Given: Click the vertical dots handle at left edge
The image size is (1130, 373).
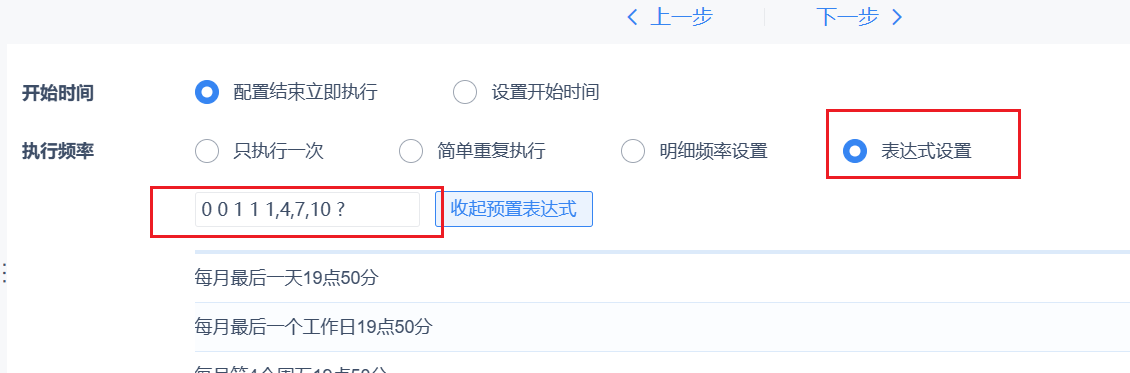Looking at the screenshot, I should coord(4,273).
